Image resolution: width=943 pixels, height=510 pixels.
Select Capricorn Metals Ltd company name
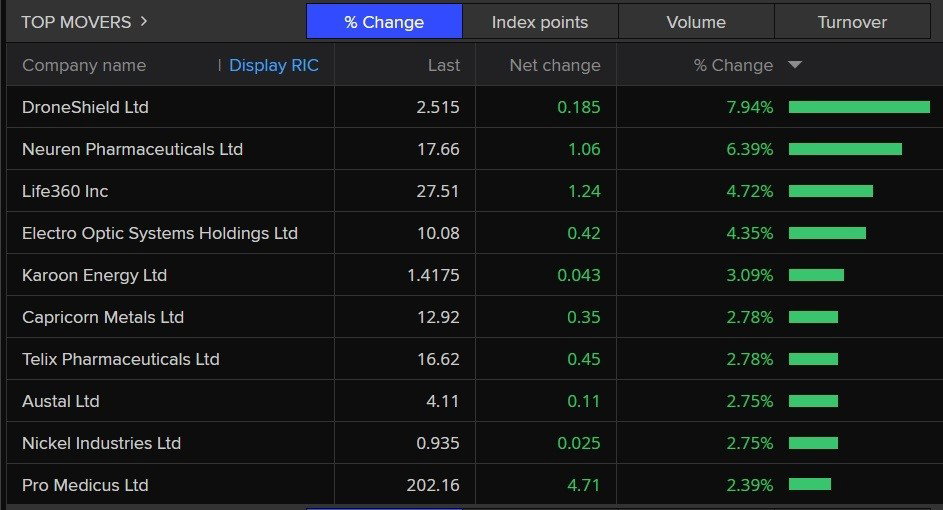click(x=103, y=317)
